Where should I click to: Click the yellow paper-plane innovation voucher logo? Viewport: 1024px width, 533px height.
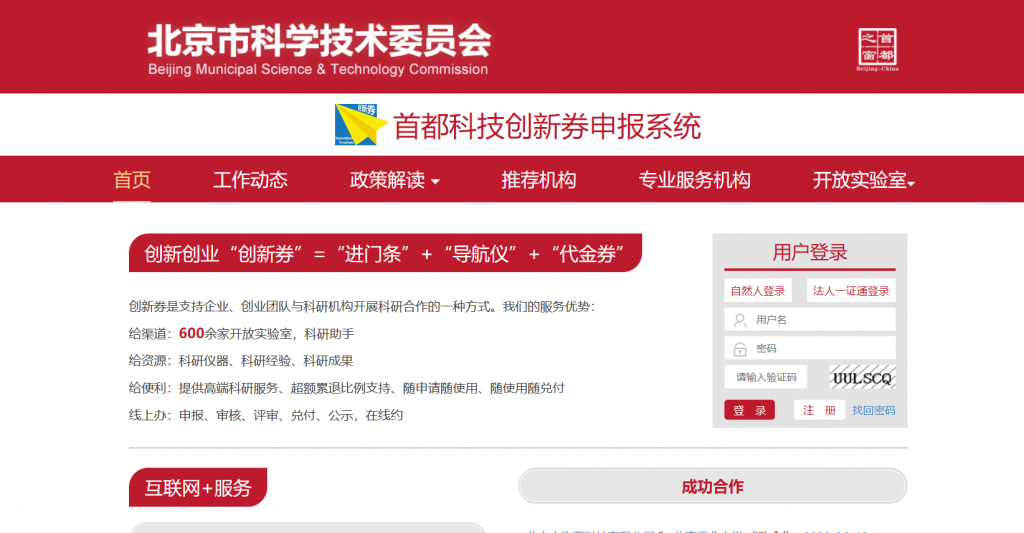tap(360, 125)
